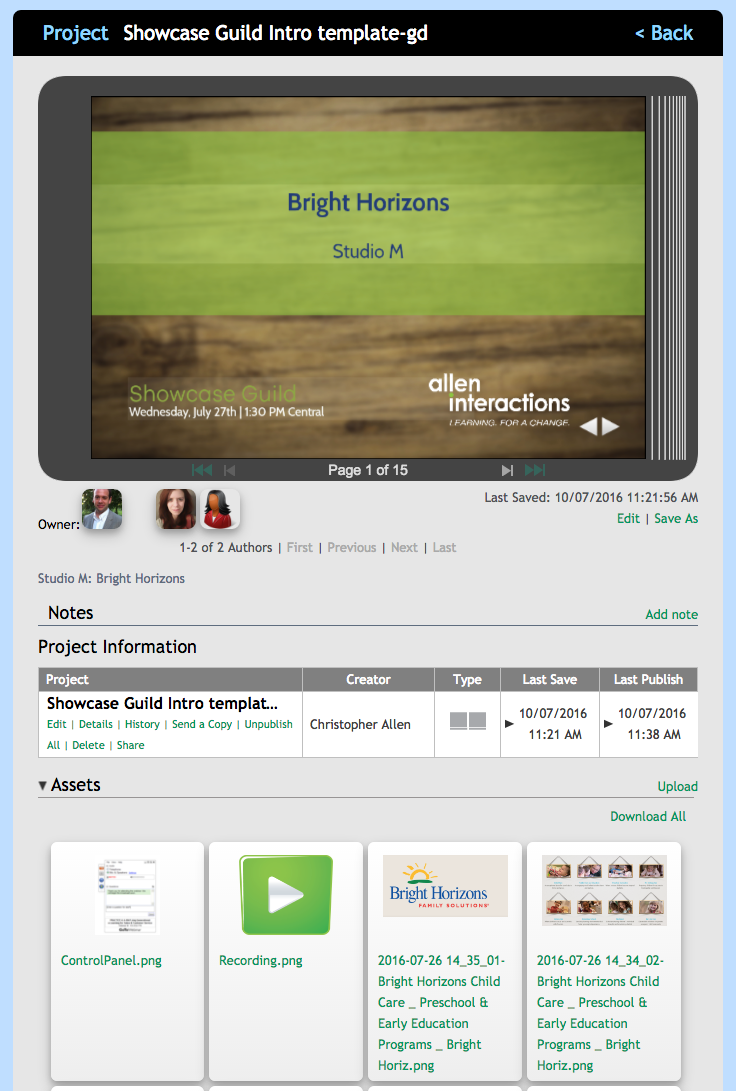
Task: Click First in authors pagination
Action: (300, 548)
